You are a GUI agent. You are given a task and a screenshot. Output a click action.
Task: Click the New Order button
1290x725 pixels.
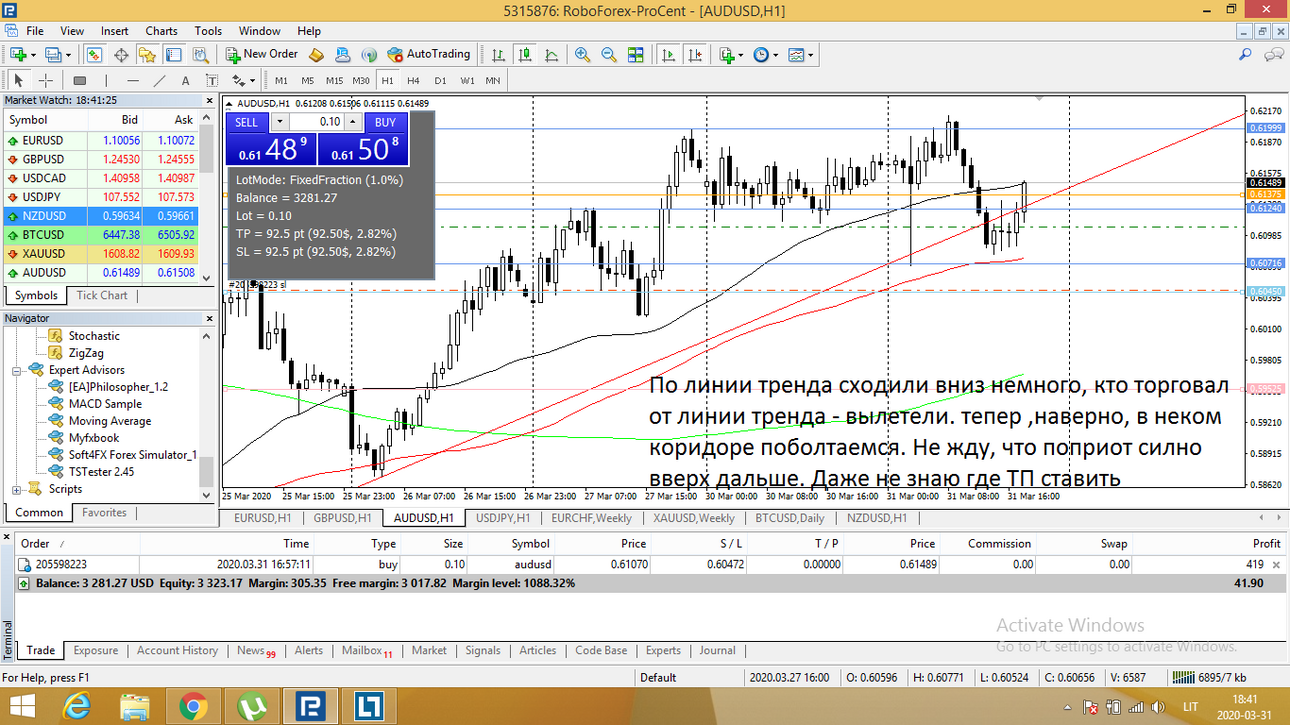click(x=262, y=54)
